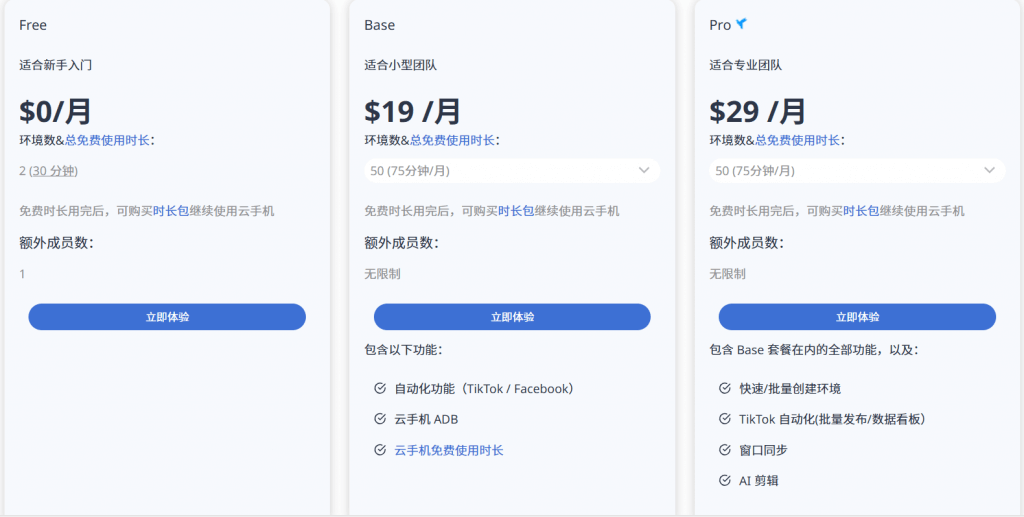Open 时长包 link in Base plan
Image resolution: width=1024 pixels, height=517 pixels.
tap(516, 211)
